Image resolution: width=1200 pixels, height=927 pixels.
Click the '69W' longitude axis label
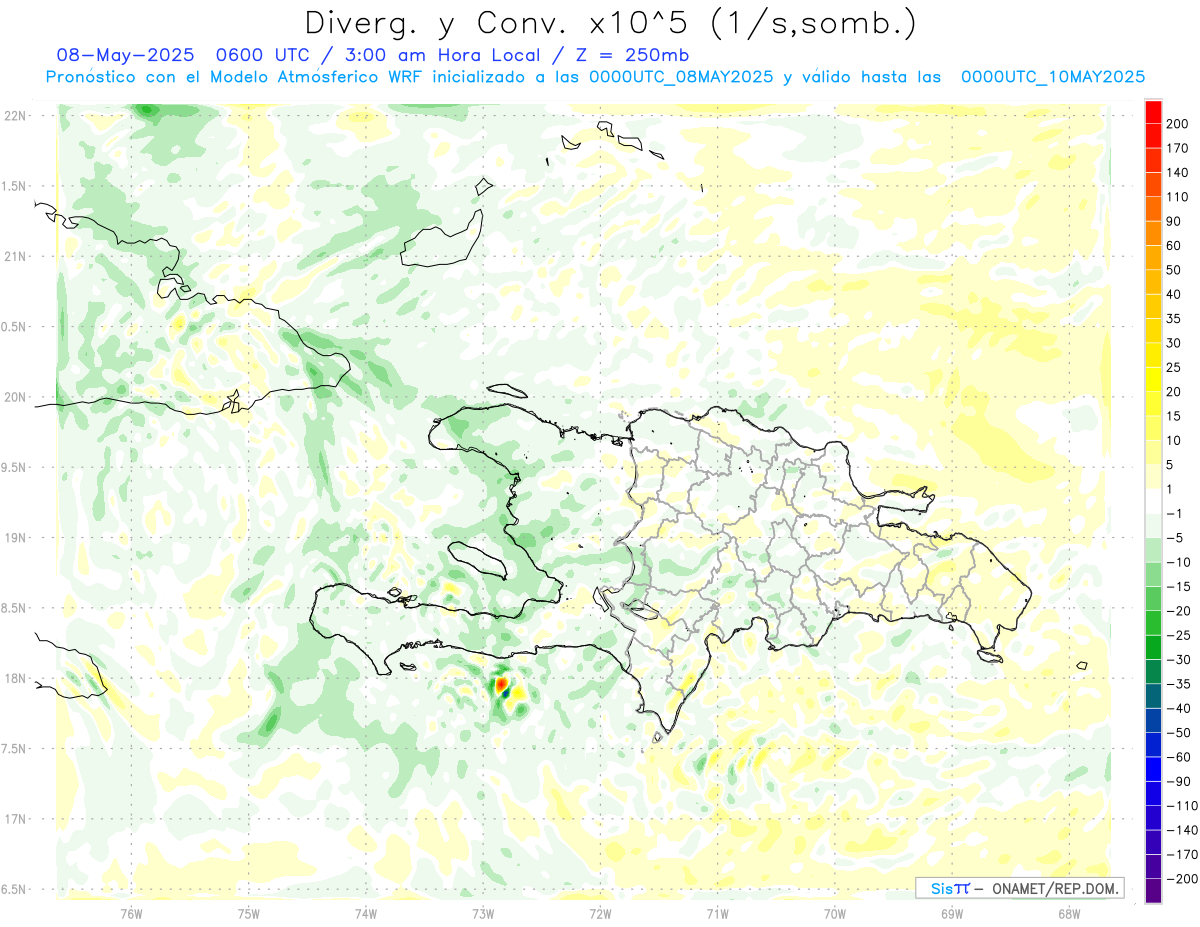(x=952, y=914)
